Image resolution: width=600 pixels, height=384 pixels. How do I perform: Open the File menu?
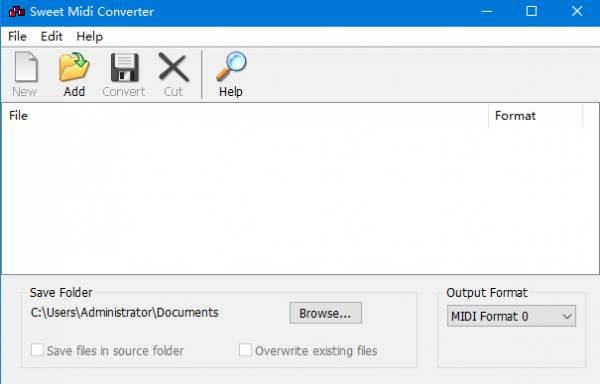coord(17,36)
